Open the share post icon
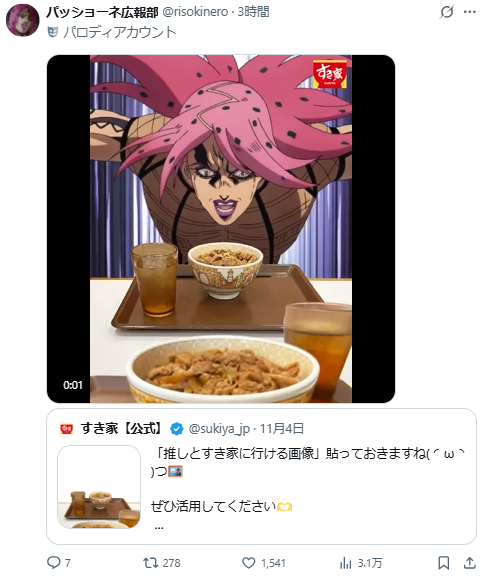Image resolution: width=484 pixels, height=576 pixels. pyautogui.click(x=470, y=562)
